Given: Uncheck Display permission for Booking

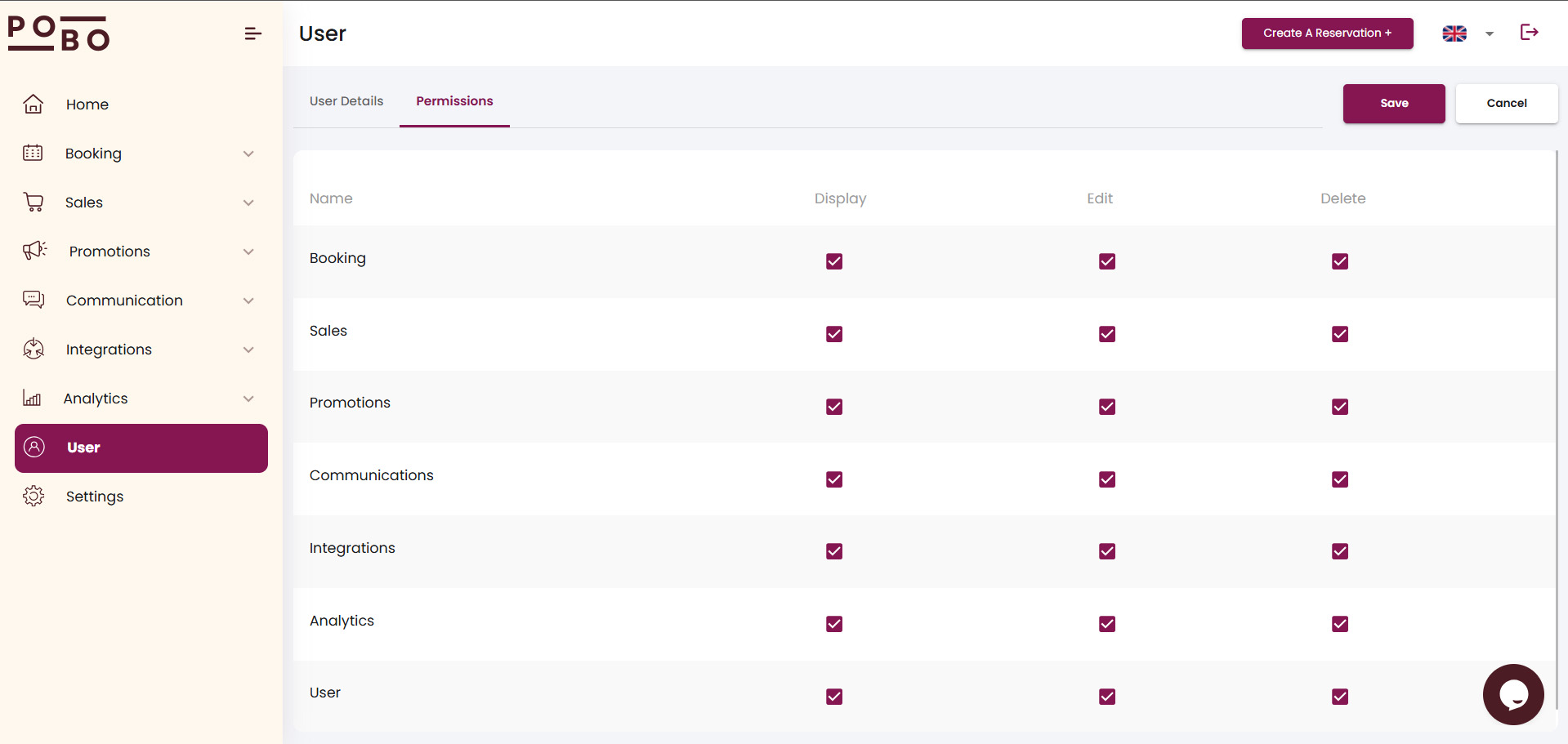Looking at the screenshot, I should pos(833,261).
